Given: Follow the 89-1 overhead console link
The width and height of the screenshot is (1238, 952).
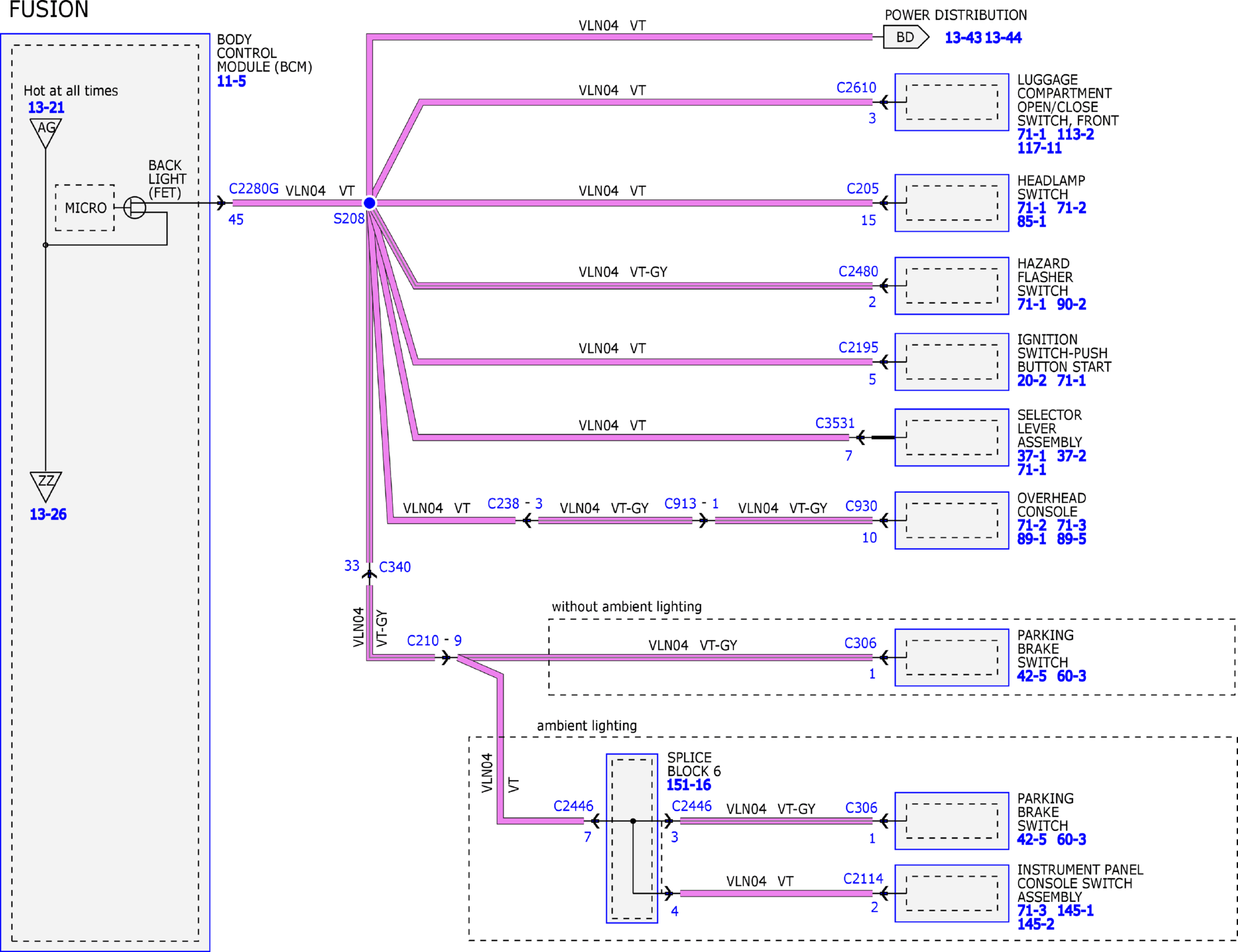Looking at the screenshot, I should click(1032, 539).
